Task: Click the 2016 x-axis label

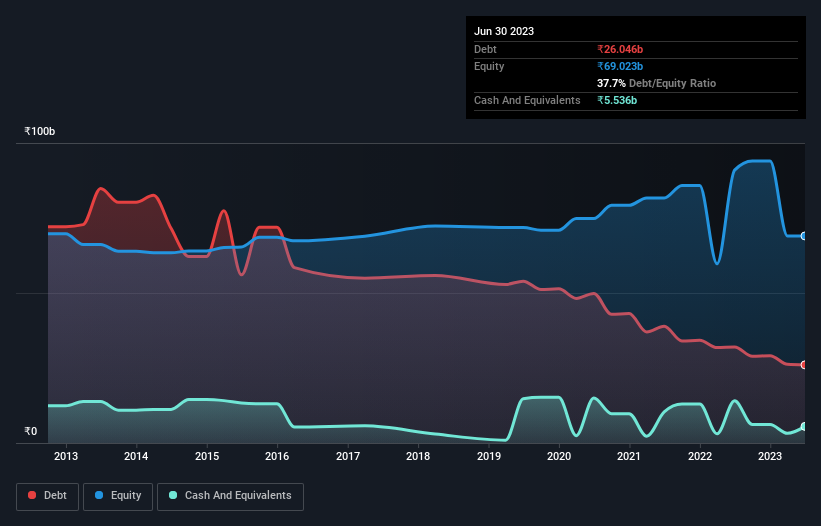Action: click(277, 456)
